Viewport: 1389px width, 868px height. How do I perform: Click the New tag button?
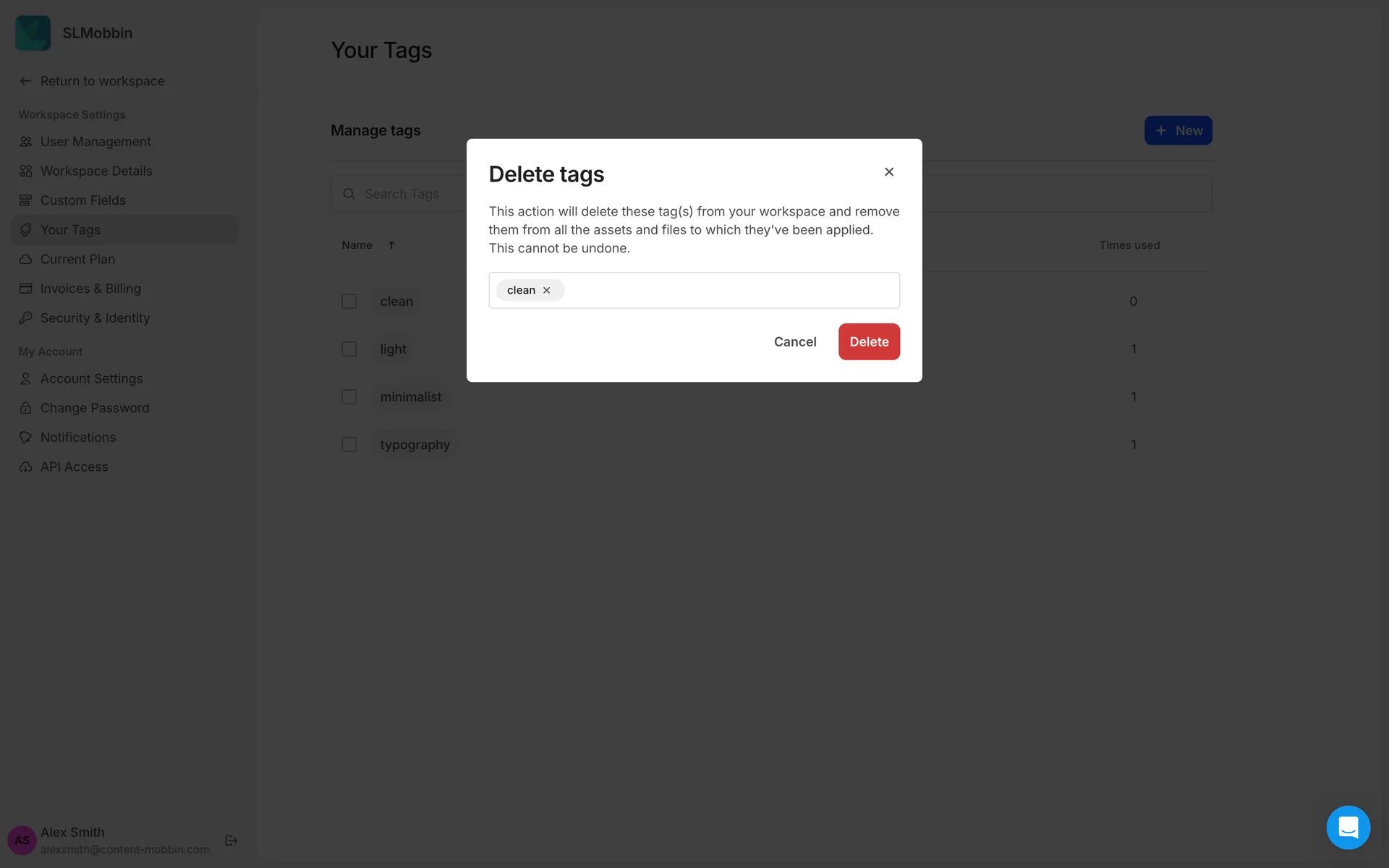click(x=1178, y=131)
